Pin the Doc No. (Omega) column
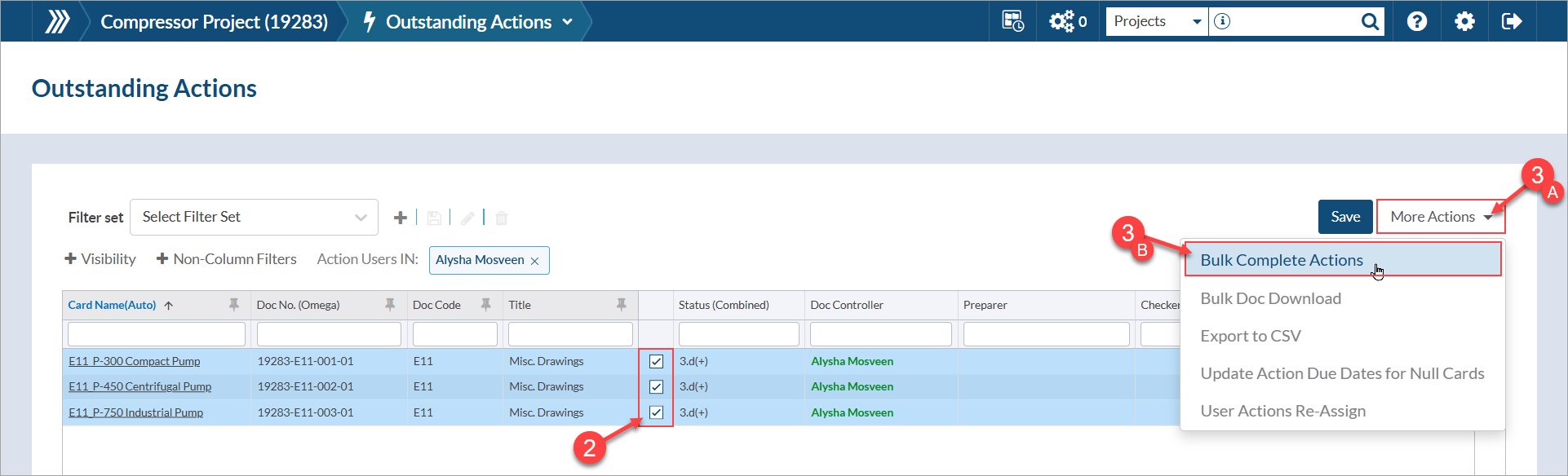Viewport: 1568px width, 476px height. click(x=390, y=305)
